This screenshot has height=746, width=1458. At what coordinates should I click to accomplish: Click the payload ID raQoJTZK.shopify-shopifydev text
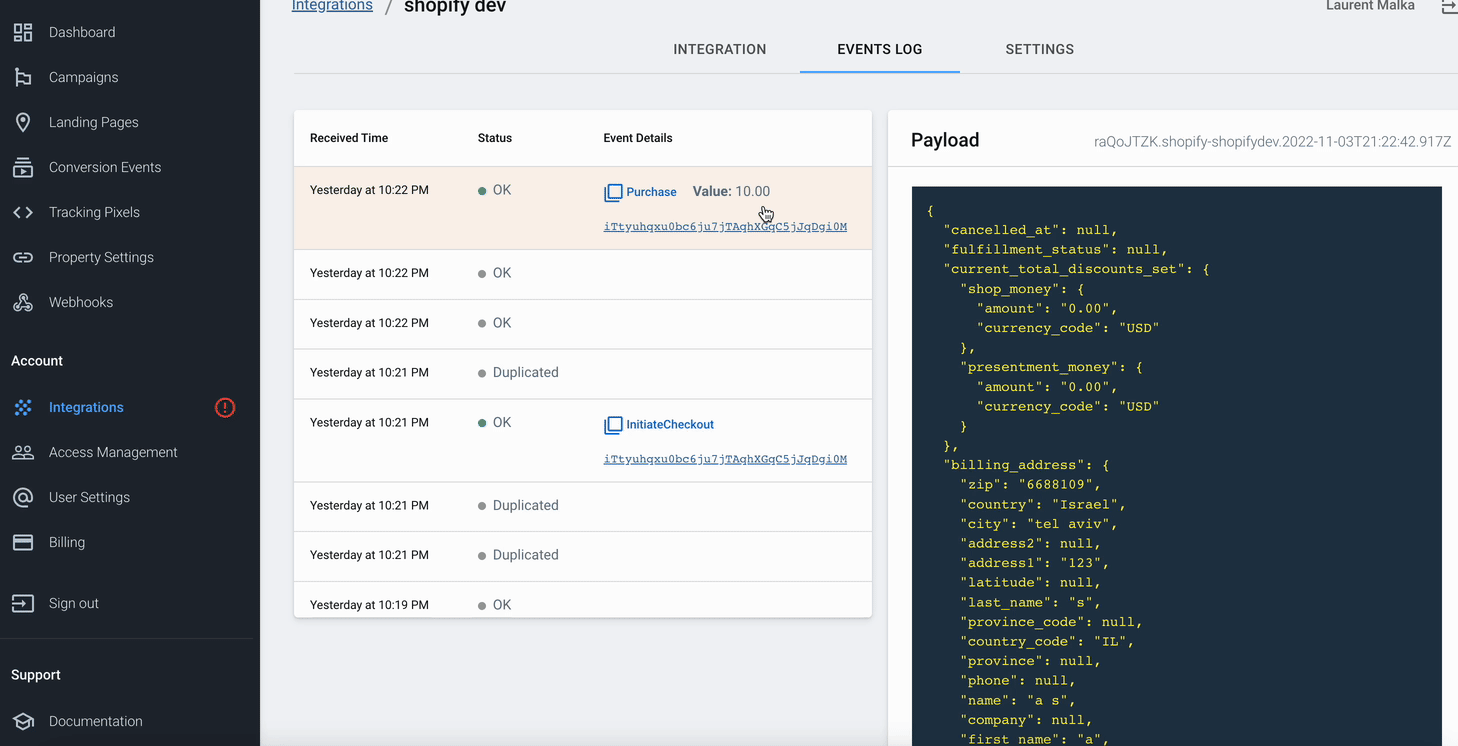pos(1272,142)
